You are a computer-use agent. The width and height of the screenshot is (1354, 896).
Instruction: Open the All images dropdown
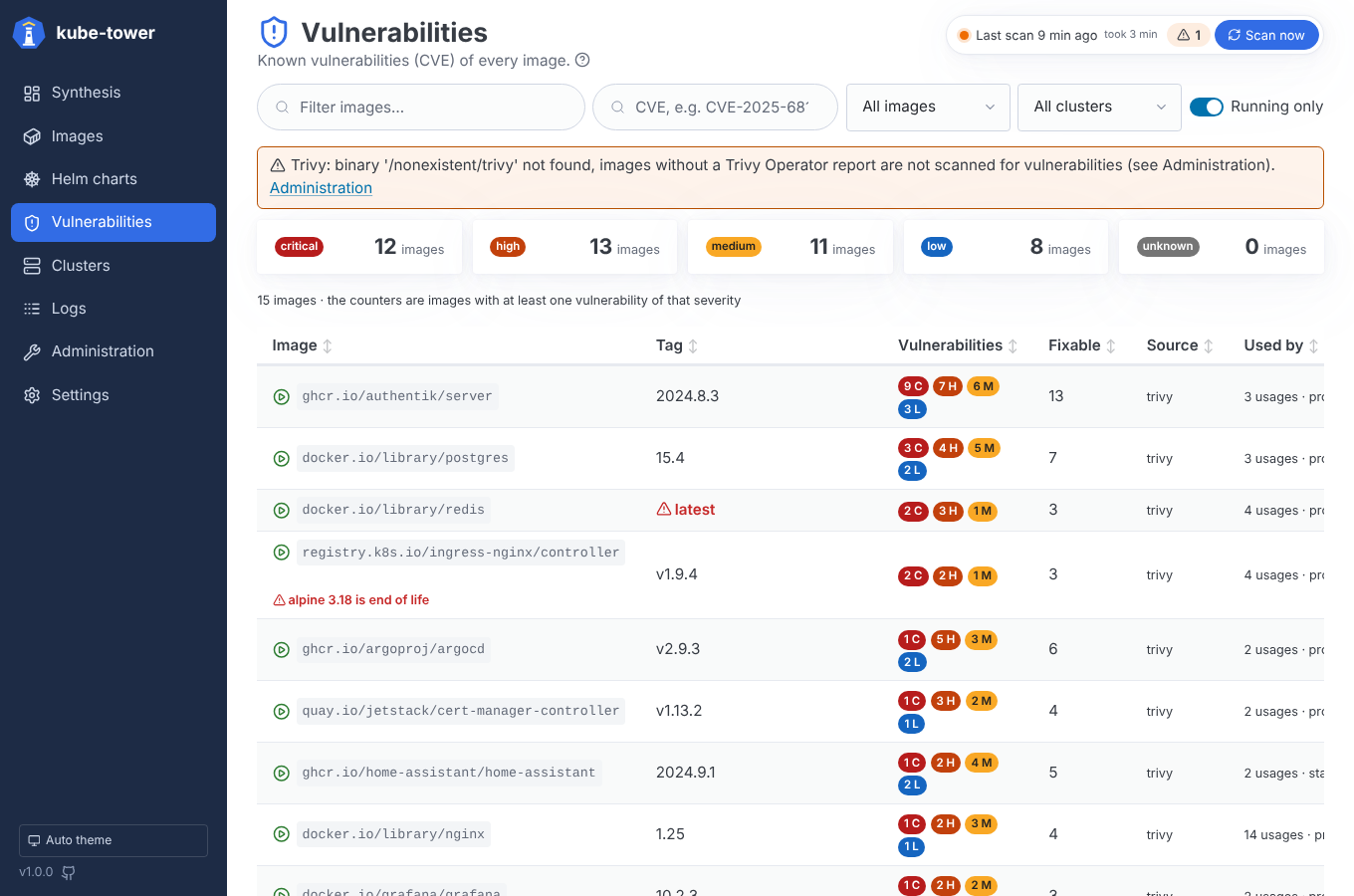click(x=928, y=108)
